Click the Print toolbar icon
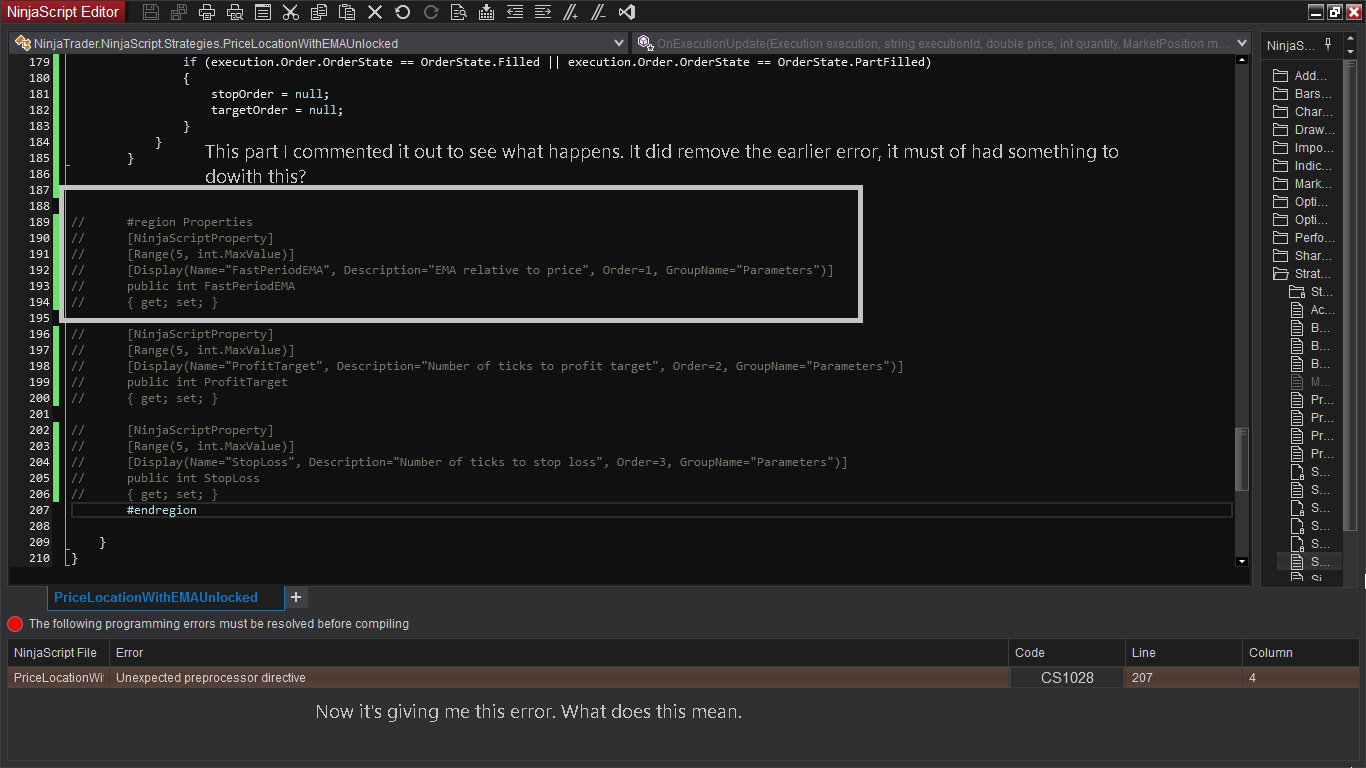The width and height of the screenshot is (1366, 768). pos(207,12)
